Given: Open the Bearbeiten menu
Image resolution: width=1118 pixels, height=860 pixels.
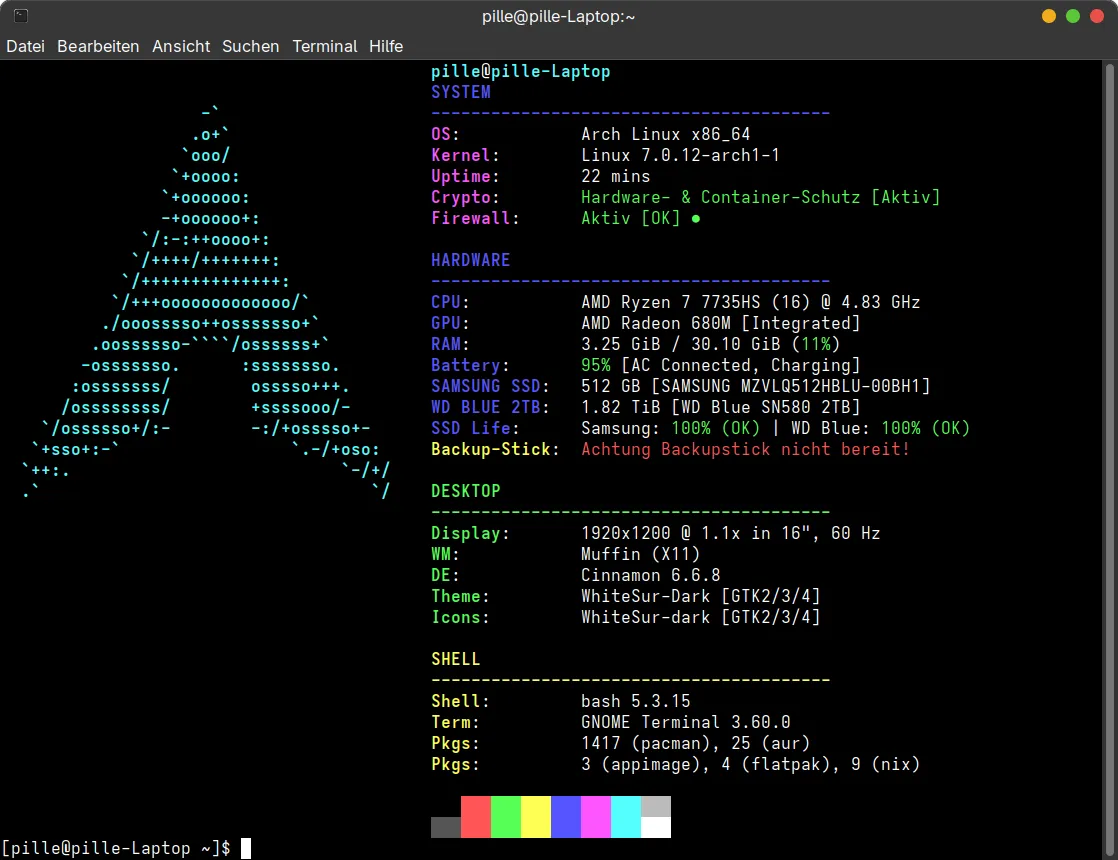Looking at the screenshot, I should point(98,46).
